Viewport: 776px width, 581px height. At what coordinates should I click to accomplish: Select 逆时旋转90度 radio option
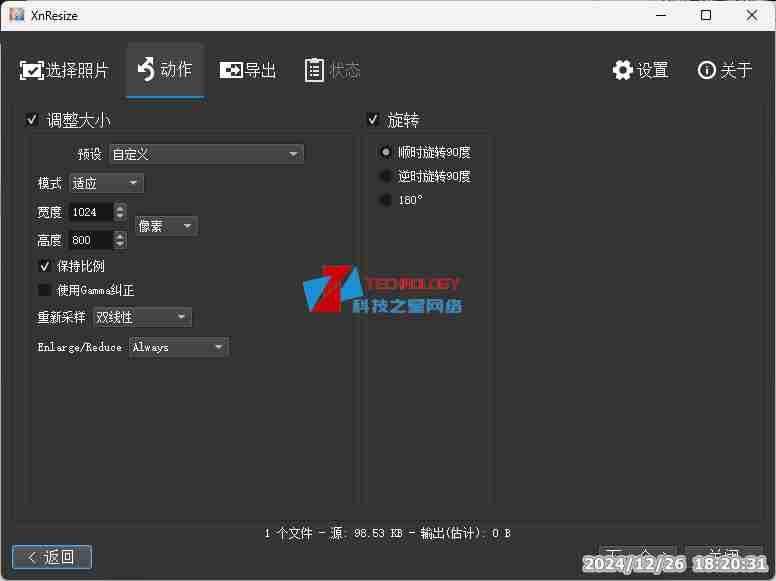pyautogui.click(x=386, y=176)
